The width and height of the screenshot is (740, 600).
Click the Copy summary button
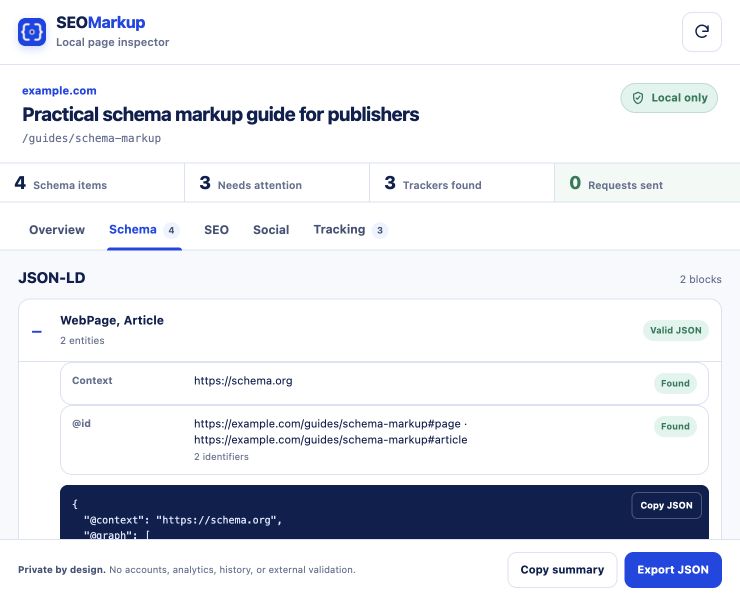tap(562, 570)
